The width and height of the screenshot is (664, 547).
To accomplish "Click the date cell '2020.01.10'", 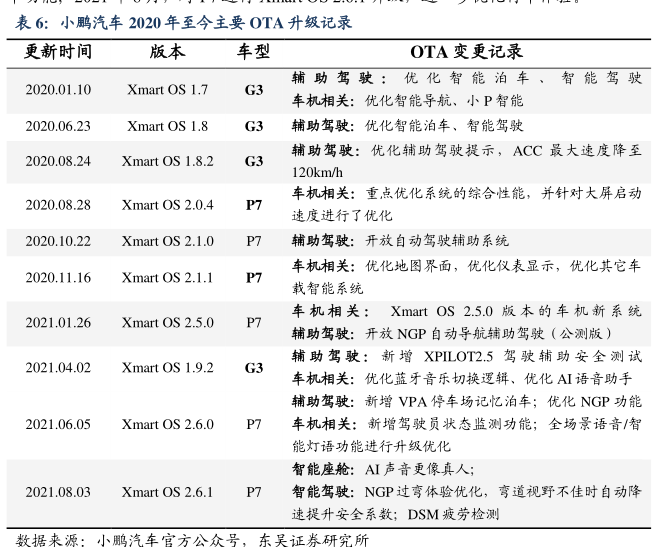I will click(x=58, y=90).
